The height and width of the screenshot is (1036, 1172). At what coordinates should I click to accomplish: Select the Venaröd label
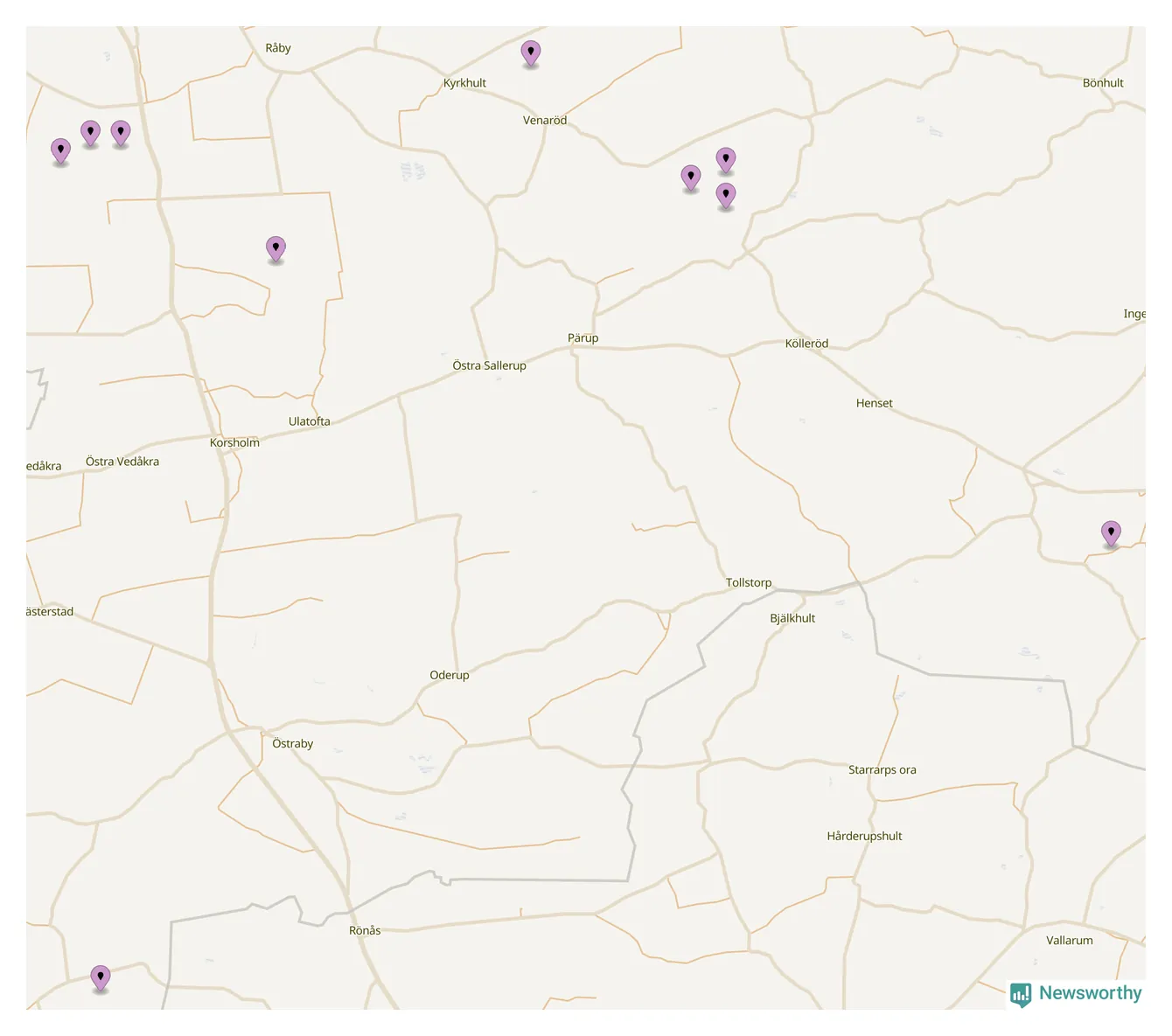545,121
